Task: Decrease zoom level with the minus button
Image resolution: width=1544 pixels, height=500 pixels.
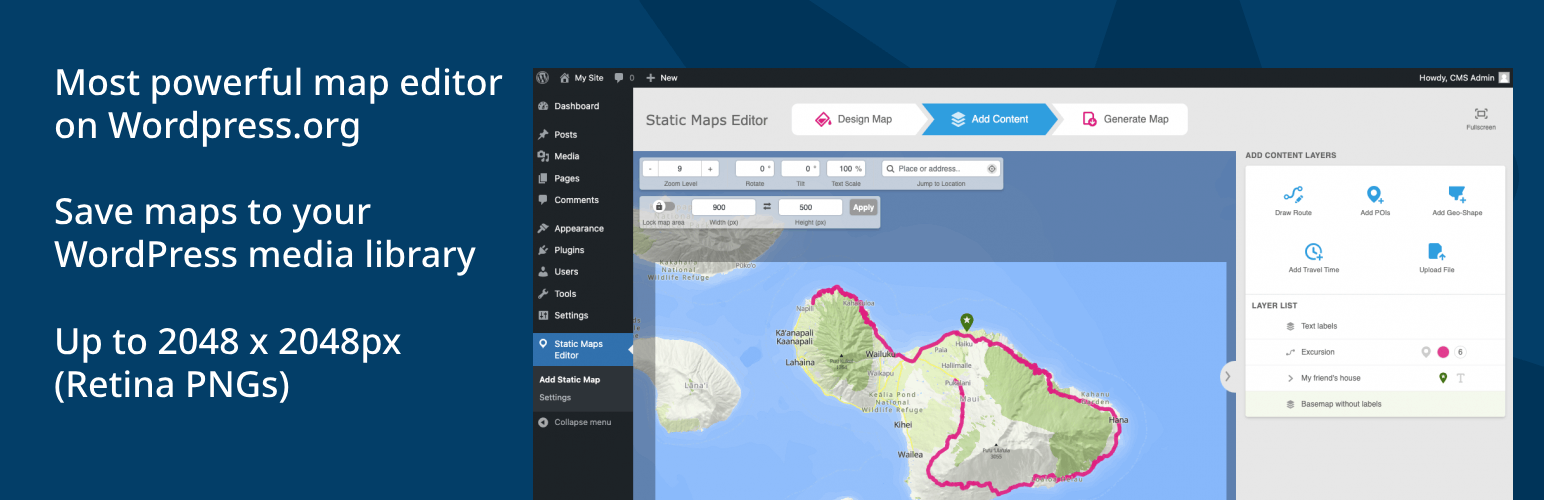Action: pos(649,169)
